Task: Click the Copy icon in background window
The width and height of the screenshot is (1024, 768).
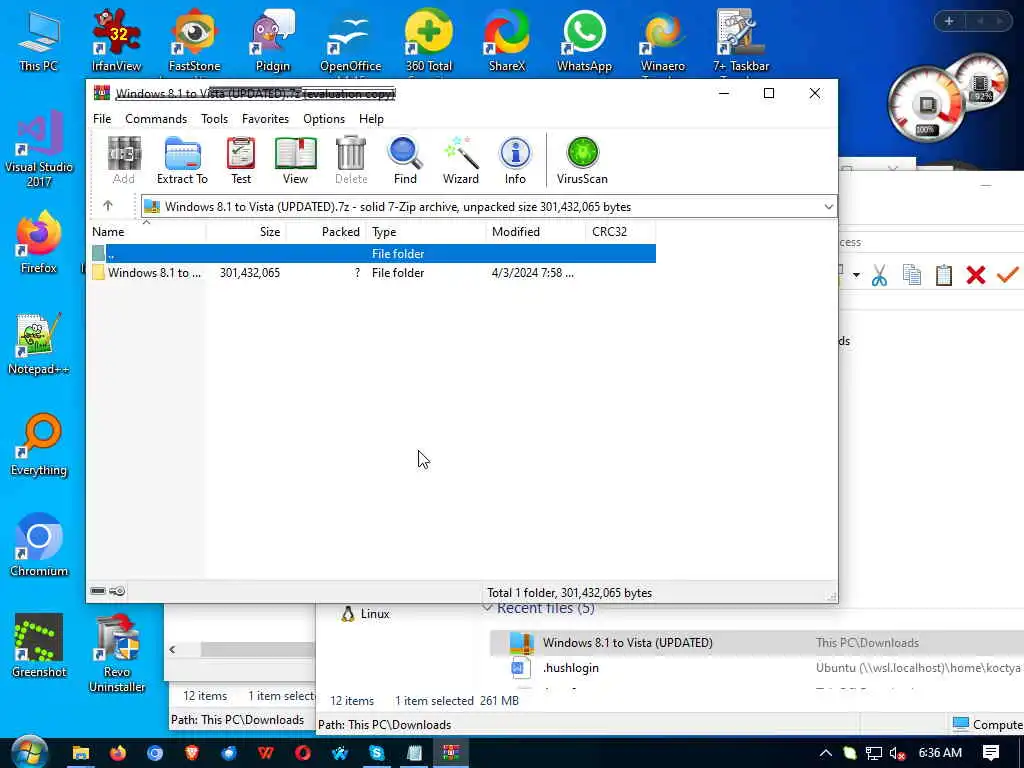Action: pyautogui.click(x=912, y=276)
